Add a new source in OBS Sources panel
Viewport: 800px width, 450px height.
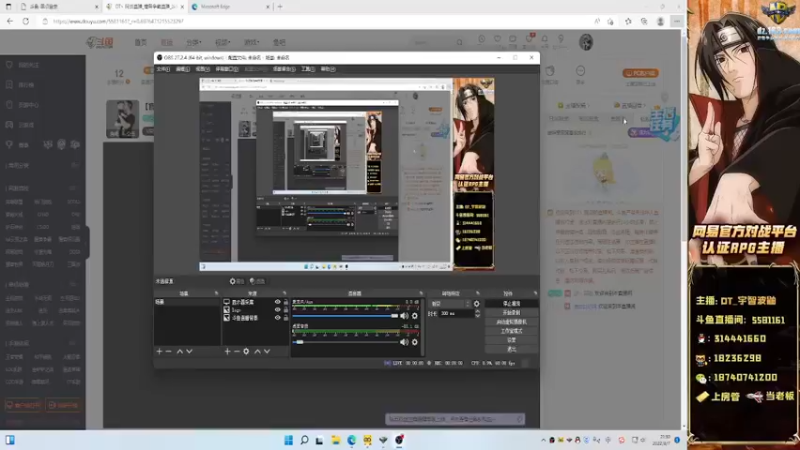pos(228,352)
